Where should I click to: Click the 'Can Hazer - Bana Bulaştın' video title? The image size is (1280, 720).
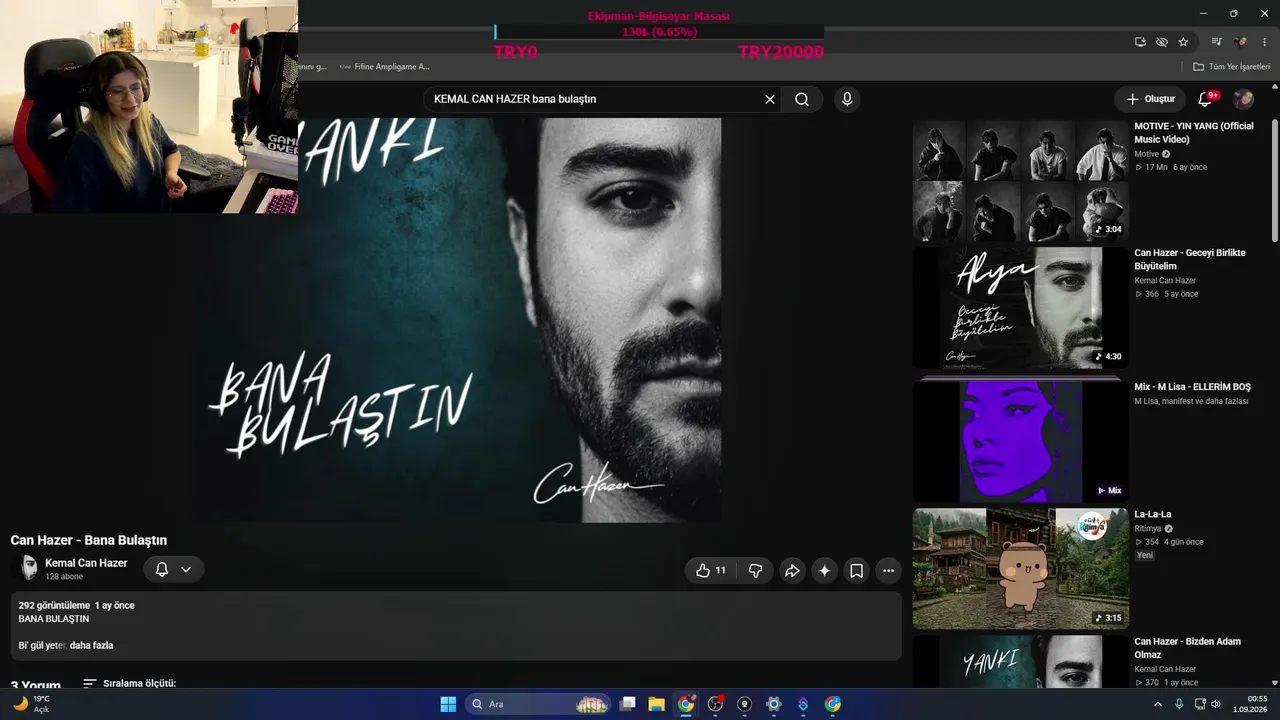tap(89, 540)
